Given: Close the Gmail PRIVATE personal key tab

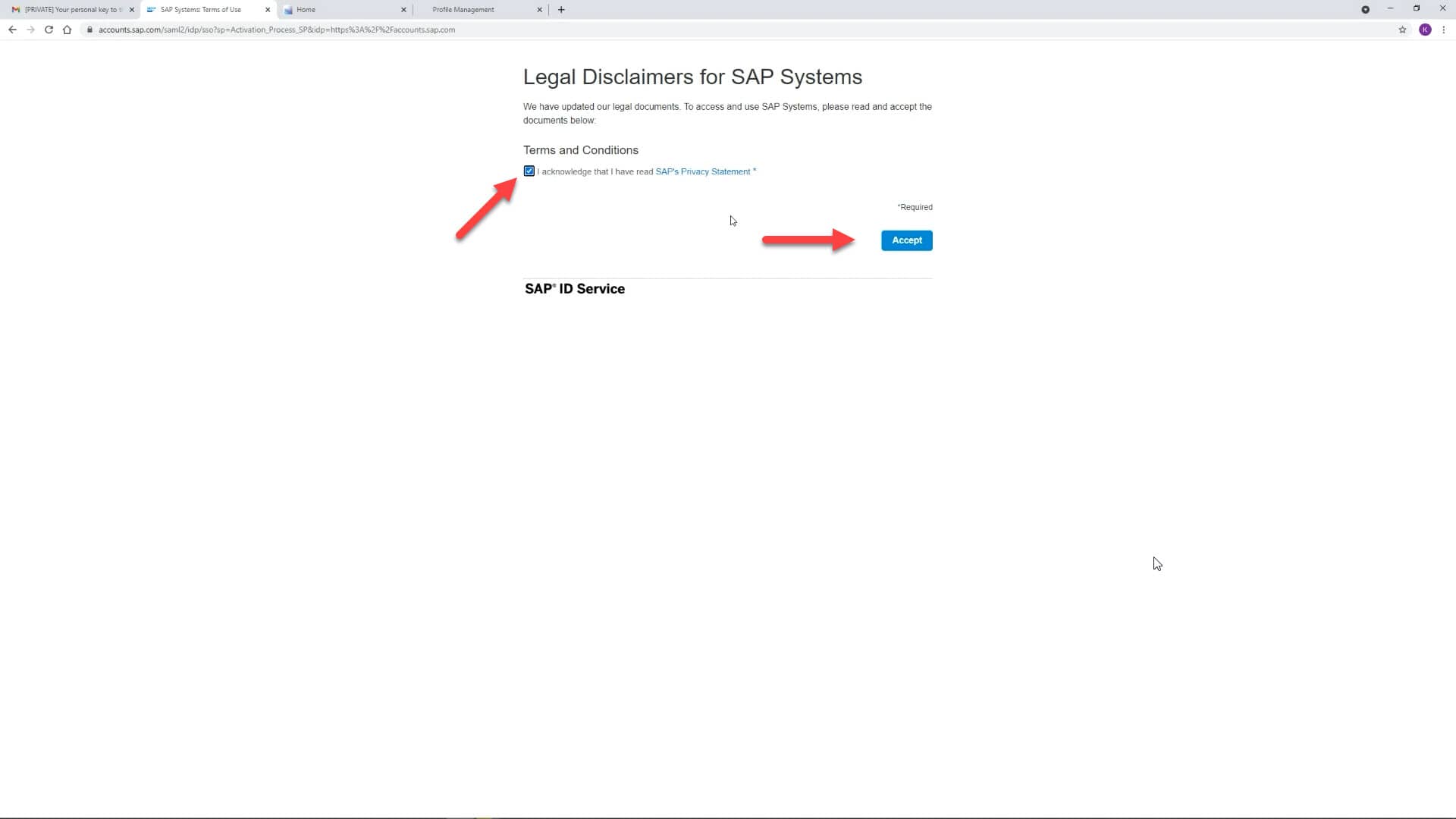Looking at the screenshot, I should [131, 10].
